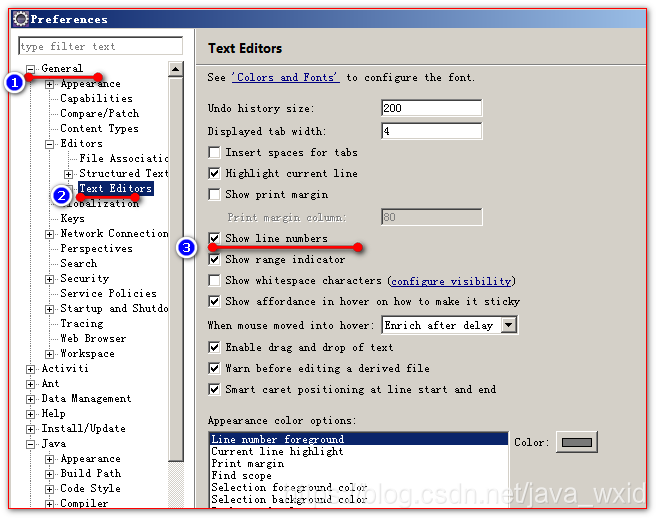The width and height of the screenshot is (656, 518).
Task: Toggle Show line numbers checkbox
Action: tap(214, 238)
